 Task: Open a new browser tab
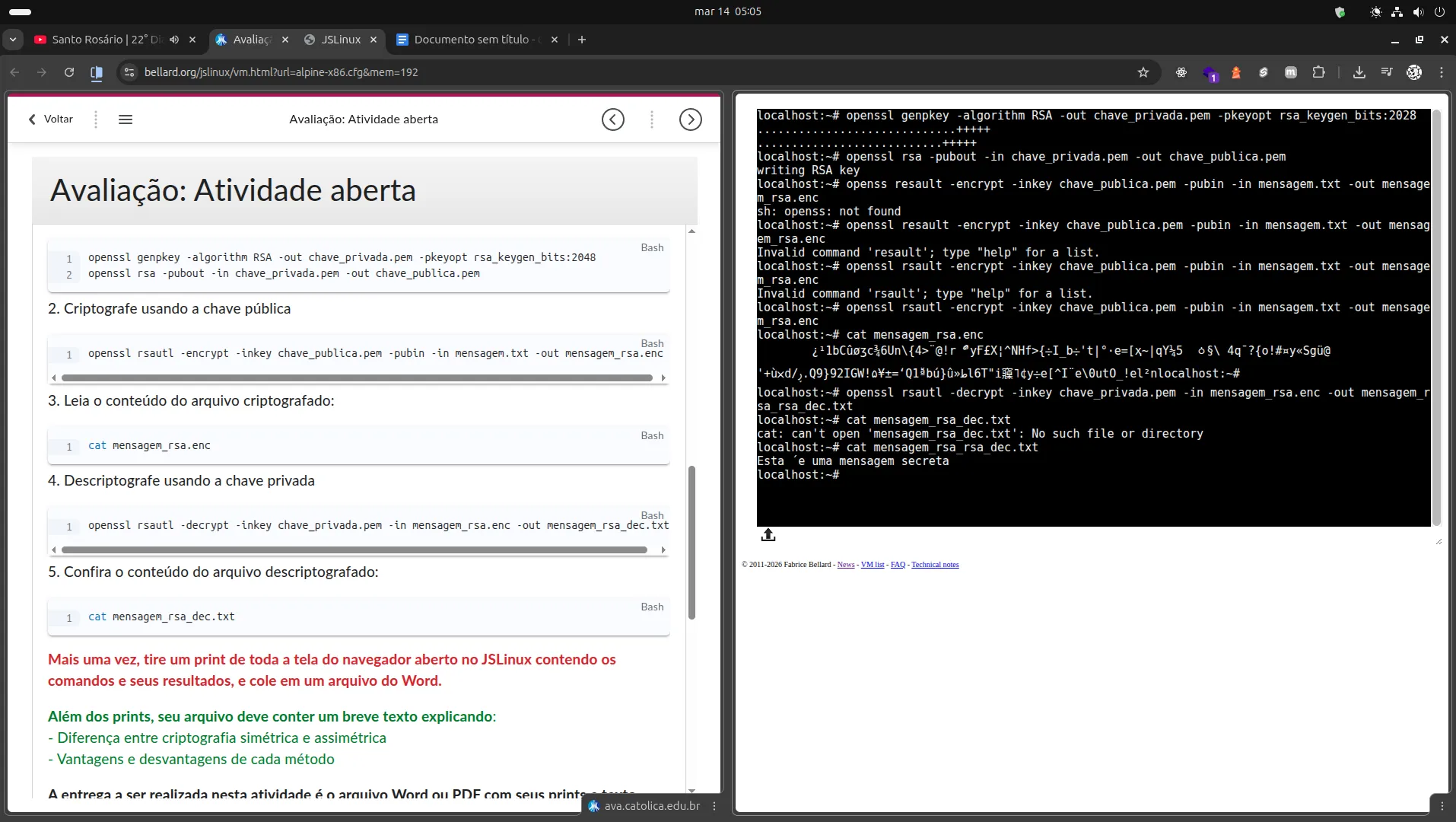coord(582,40)
